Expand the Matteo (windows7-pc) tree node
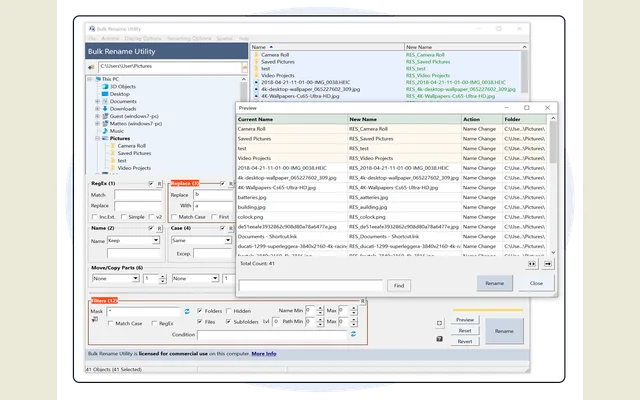 [x=98, y=123]
